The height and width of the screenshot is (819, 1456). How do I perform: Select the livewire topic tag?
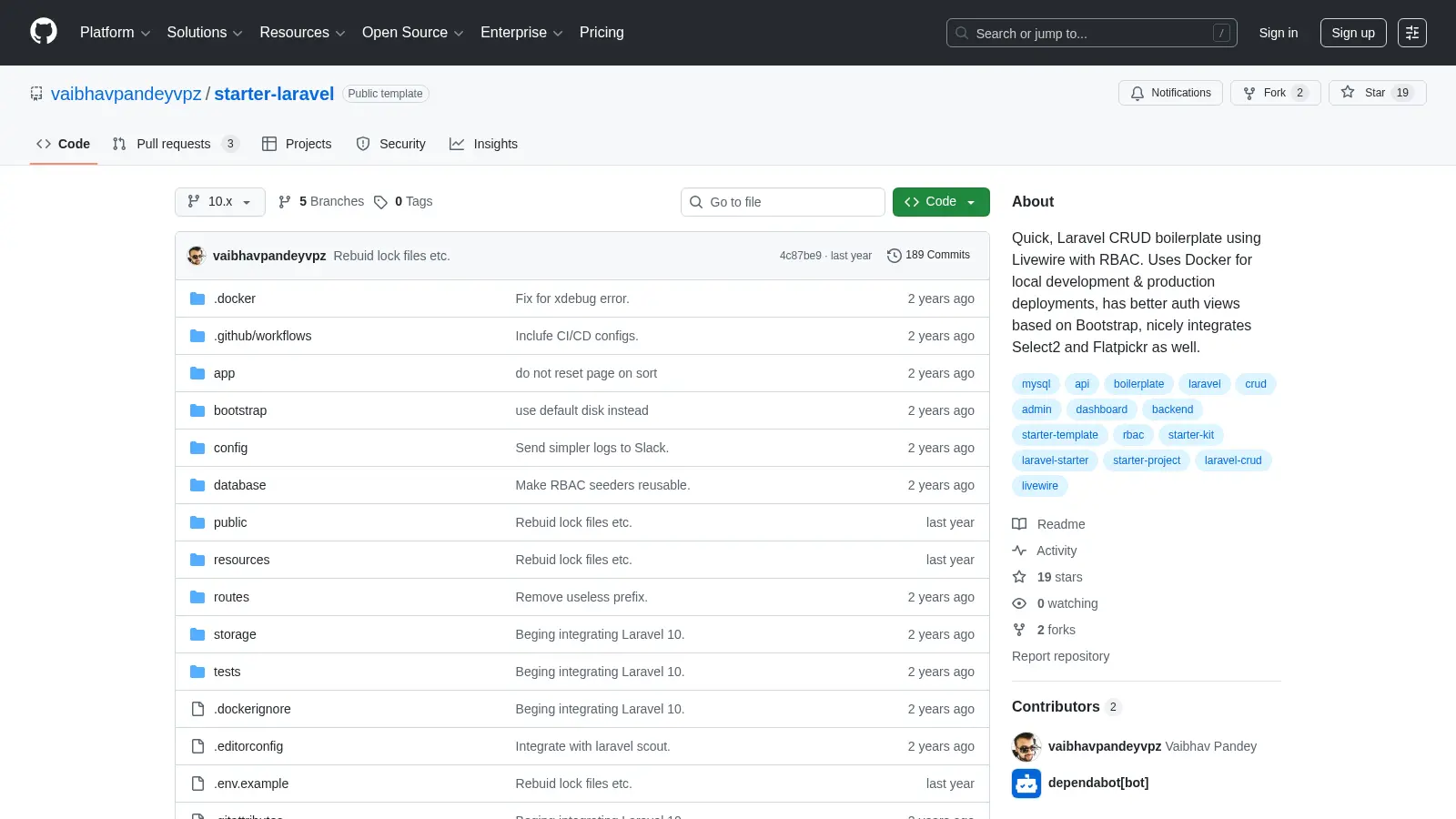point(1039,486)
